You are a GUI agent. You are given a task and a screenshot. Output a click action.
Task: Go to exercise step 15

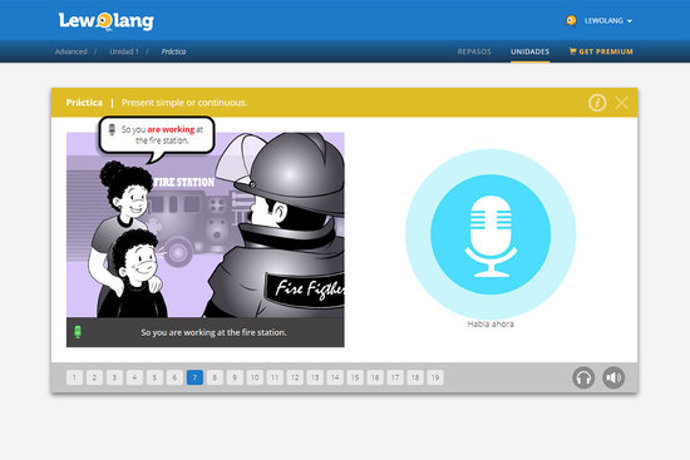coord(355,377)
